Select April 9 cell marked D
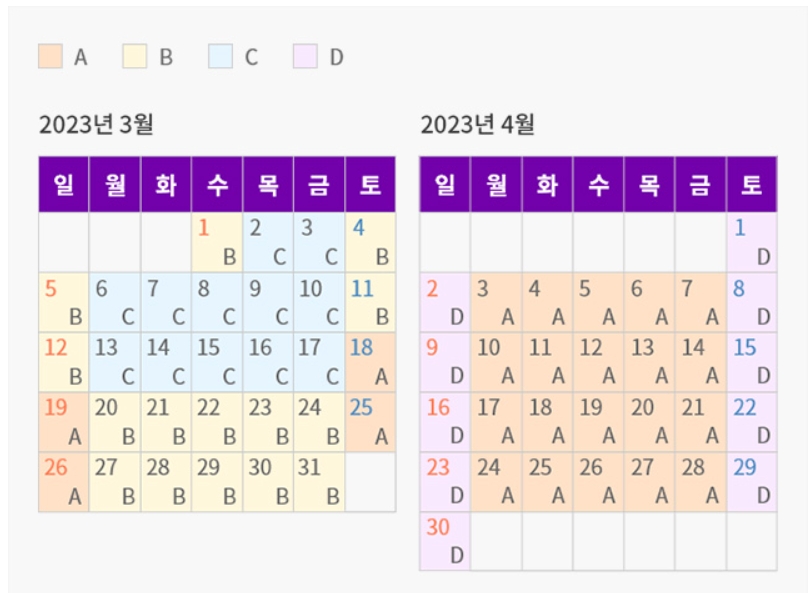The width and height of the screenshot is (811, 593). [x=445, y=362]
